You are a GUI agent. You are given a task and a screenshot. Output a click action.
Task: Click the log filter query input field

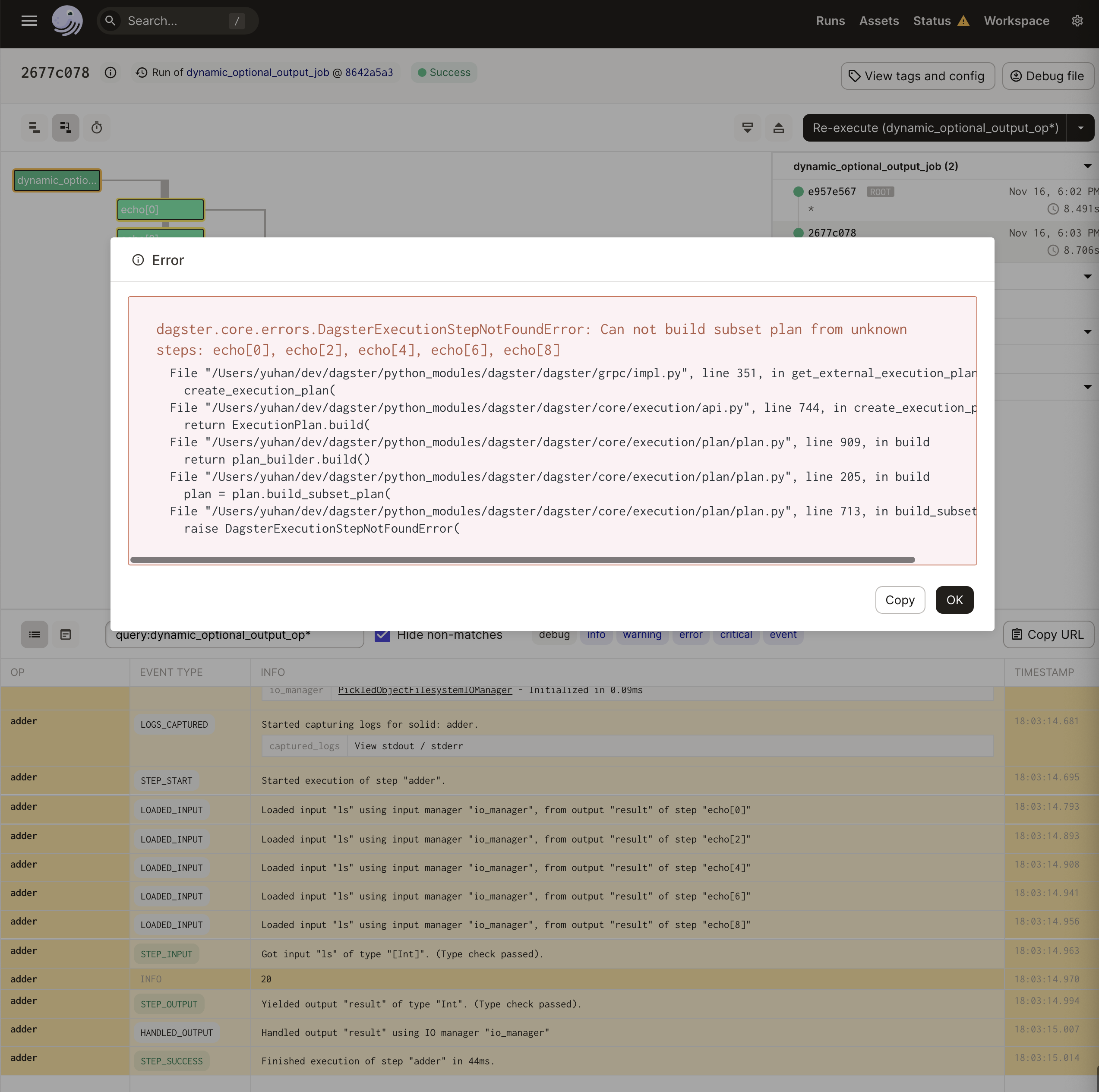click(234, 635)
